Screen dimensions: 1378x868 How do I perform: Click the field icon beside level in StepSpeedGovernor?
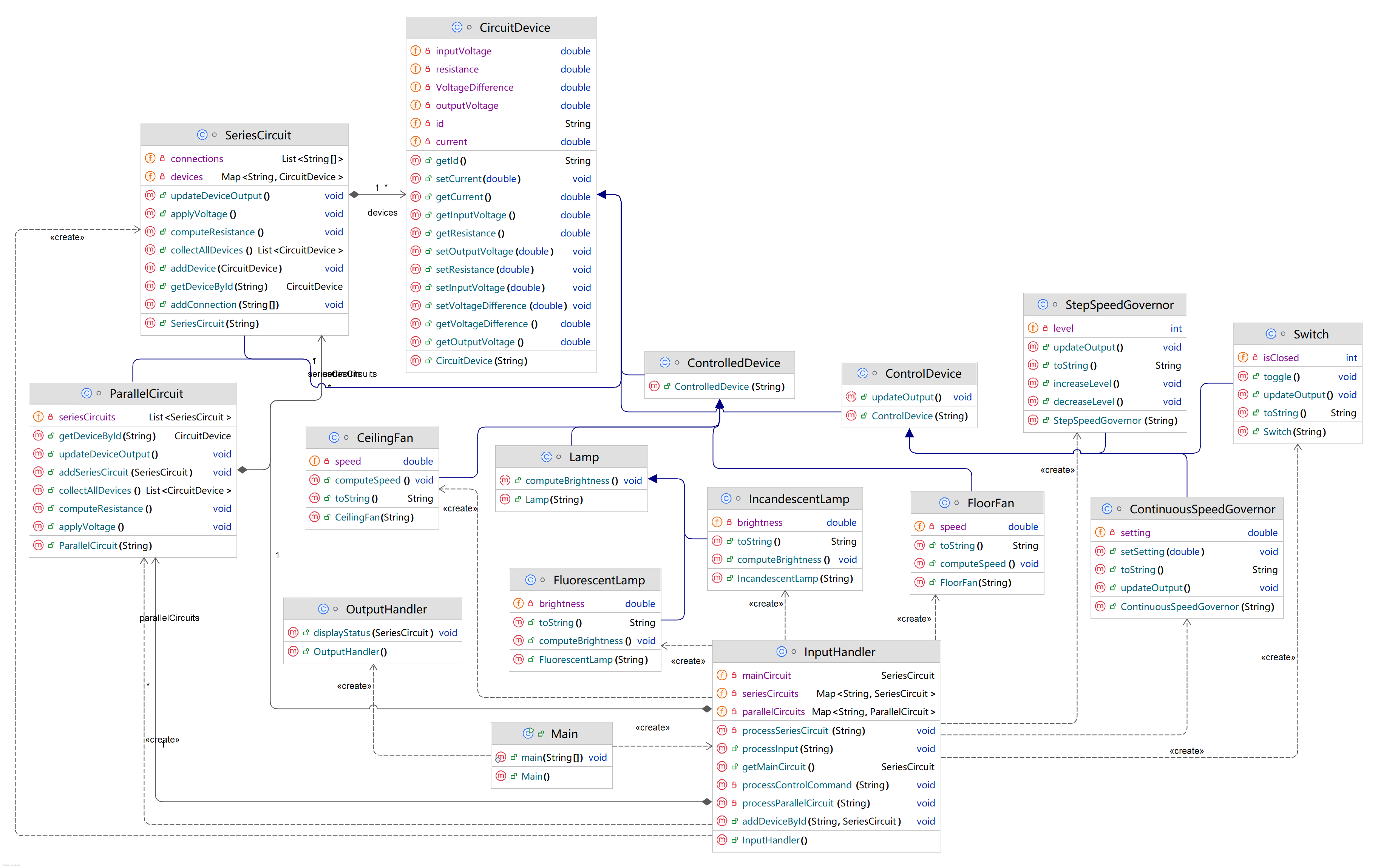click(1033, 328)
